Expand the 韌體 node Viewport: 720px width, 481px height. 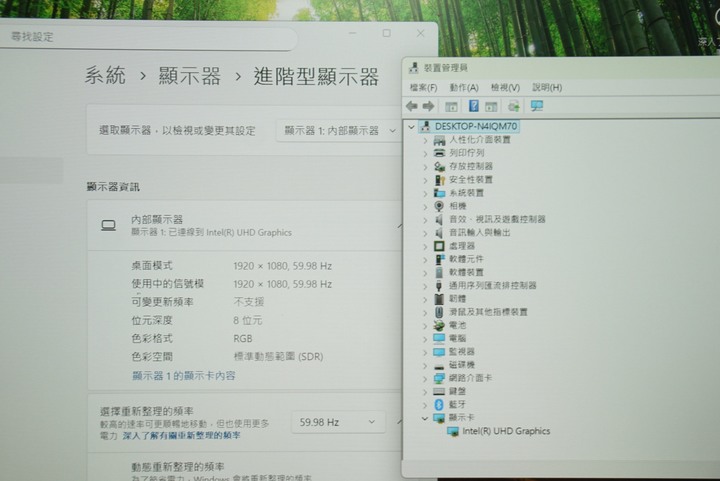425,299
